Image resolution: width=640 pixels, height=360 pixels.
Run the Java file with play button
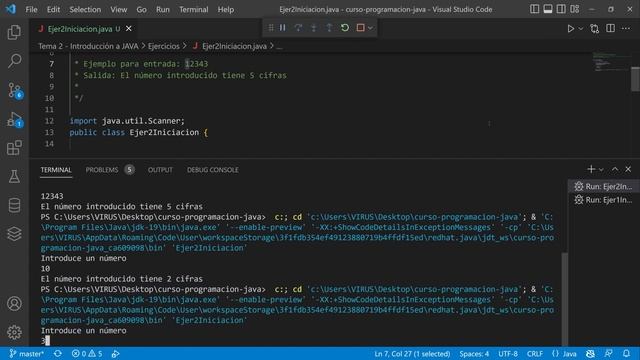(x=571, y=29)
